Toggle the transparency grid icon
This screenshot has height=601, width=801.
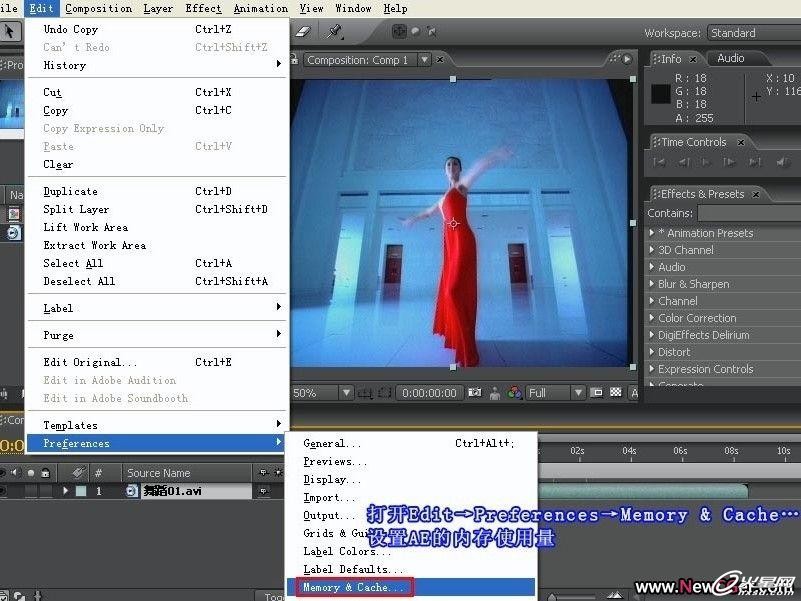pos(615,393)
